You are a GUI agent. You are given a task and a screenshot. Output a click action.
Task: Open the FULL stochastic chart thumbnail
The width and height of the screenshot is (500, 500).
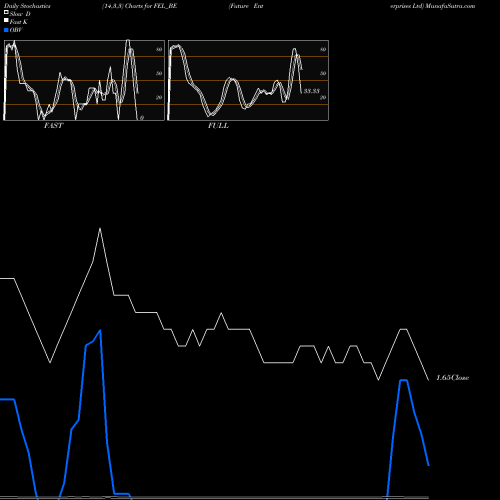[x=248, y=80]
